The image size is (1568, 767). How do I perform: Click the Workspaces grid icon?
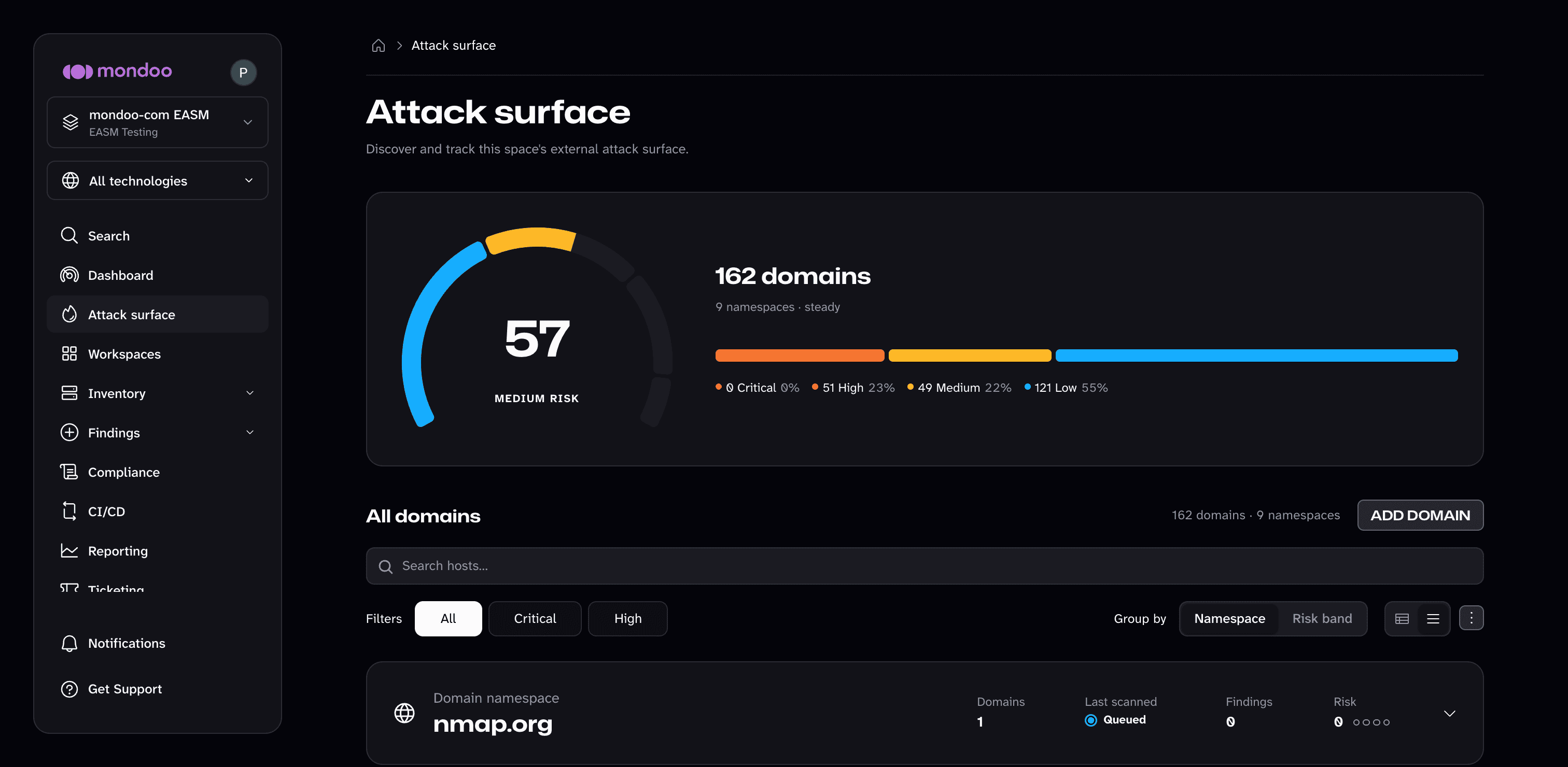69,354
